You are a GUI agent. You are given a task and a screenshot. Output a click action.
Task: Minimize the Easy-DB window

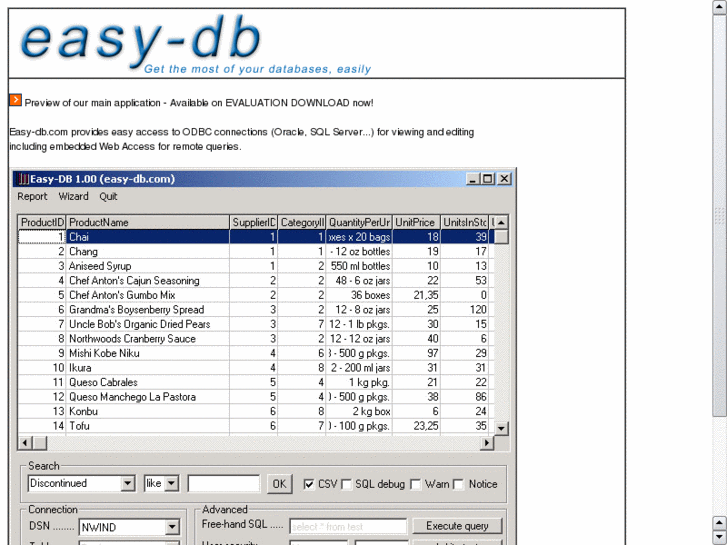[472, 179]
